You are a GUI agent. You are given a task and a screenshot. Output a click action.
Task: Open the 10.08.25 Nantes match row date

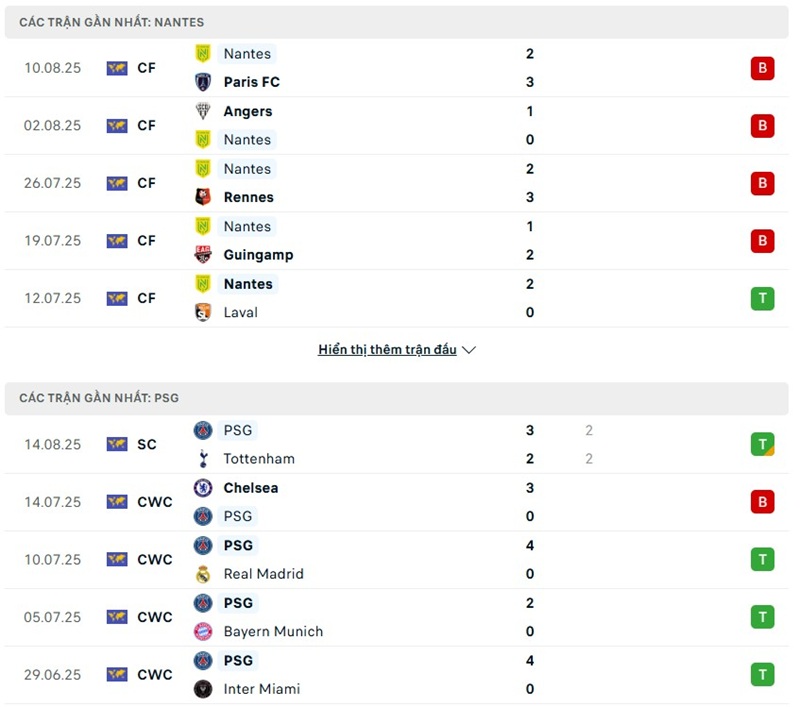coord(53,68)
